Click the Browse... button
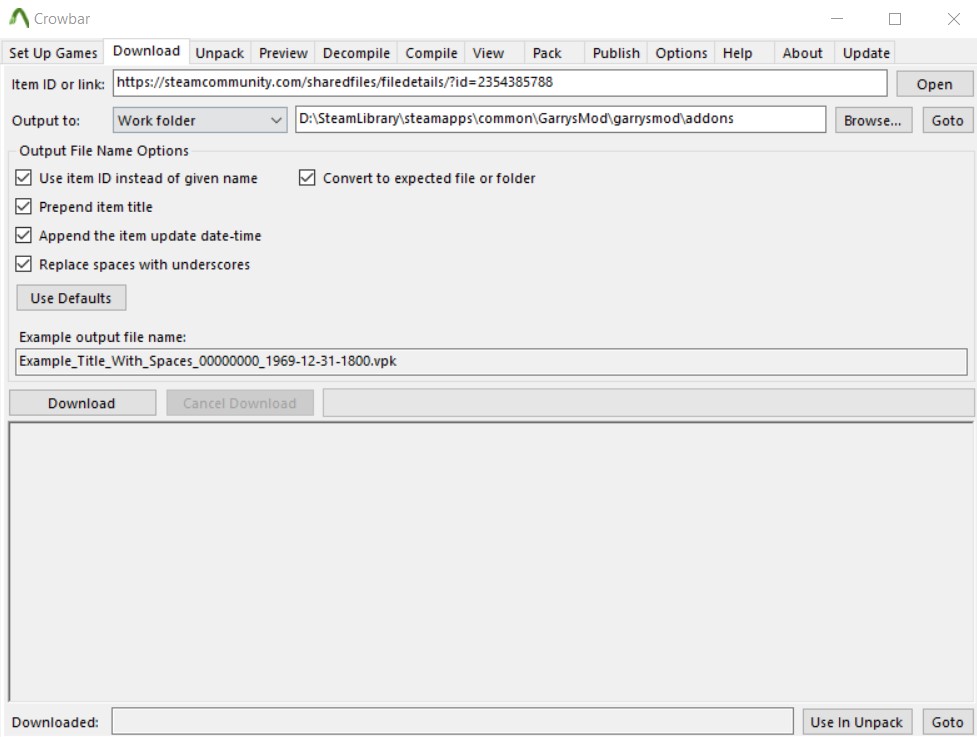The width and height of the screenshot is (977, 737). [873, 120]
